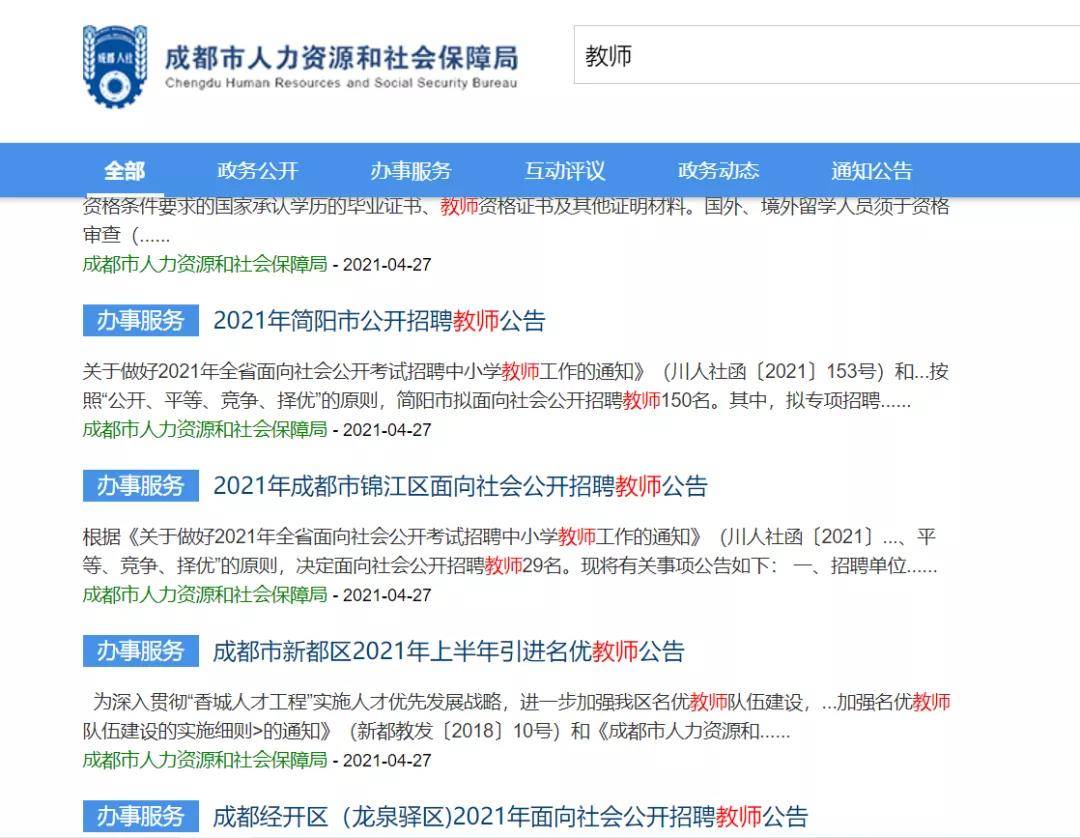Click 办事服务 tag beside 锦江区 result
This screenshot has height=838, width=1080.
[141, 486]
